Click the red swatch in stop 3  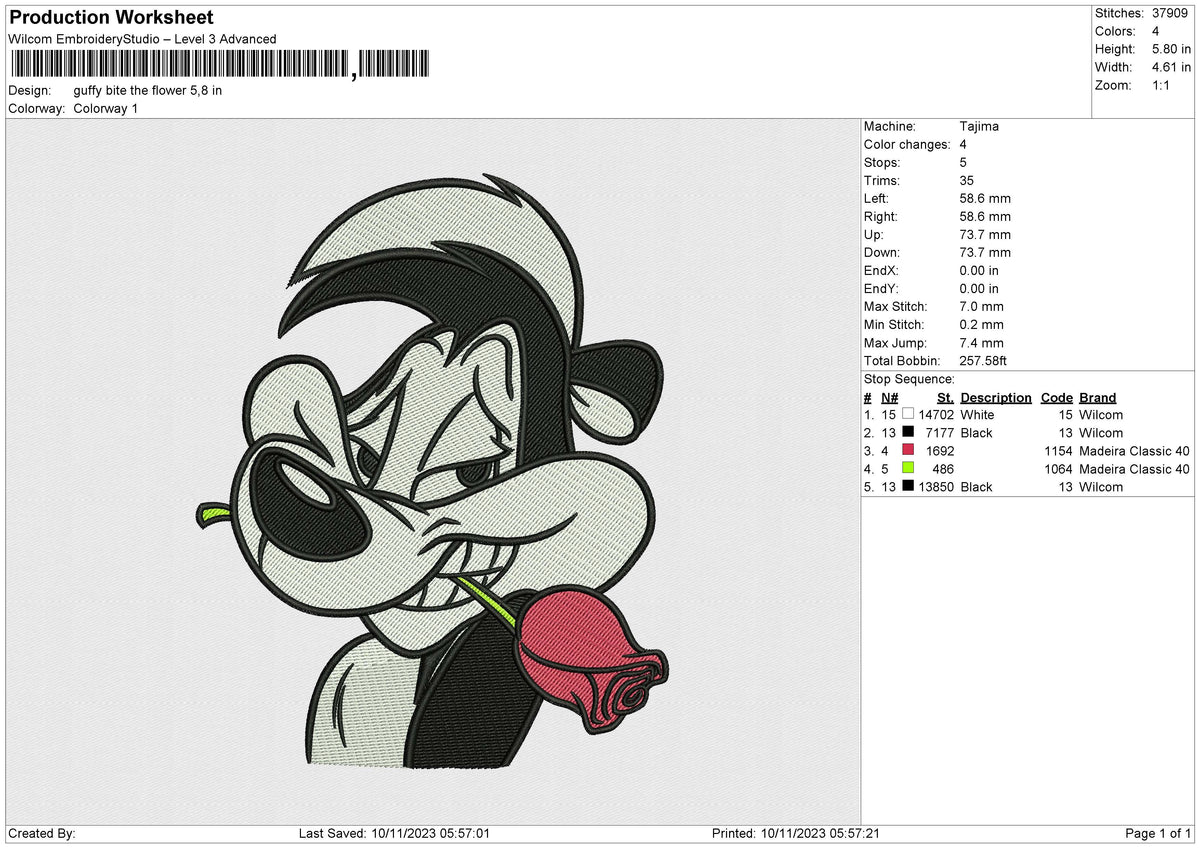908,450
